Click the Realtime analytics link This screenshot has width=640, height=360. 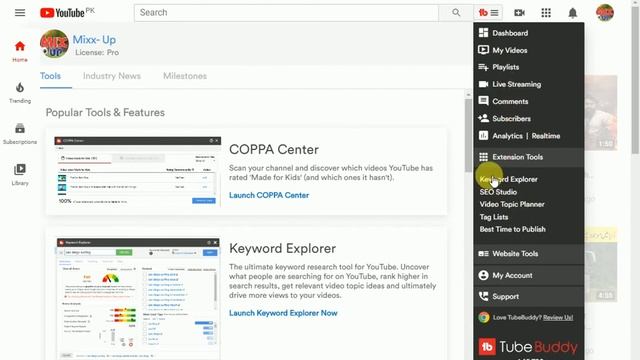click(546, 136)
